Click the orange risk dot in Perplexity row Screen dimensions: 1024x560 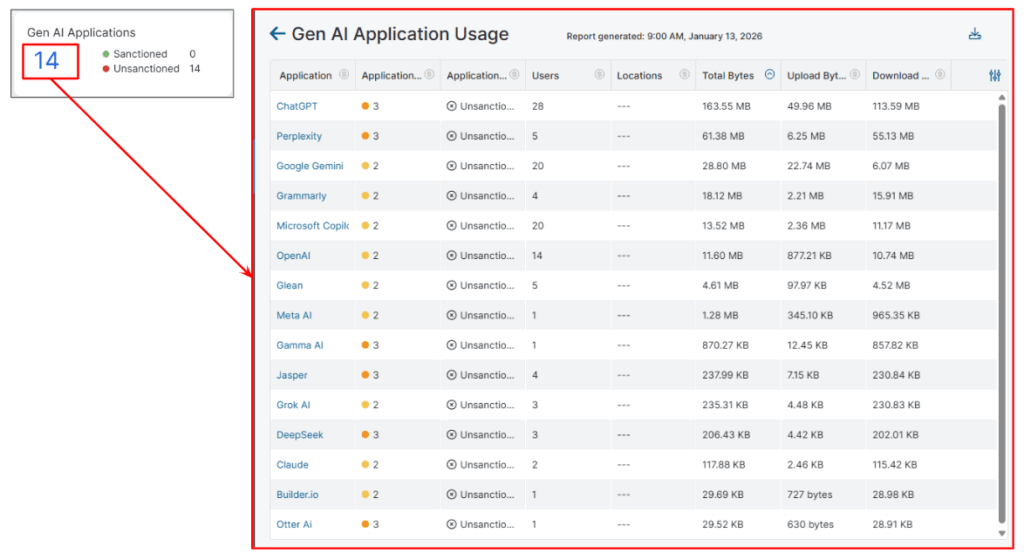365,136
